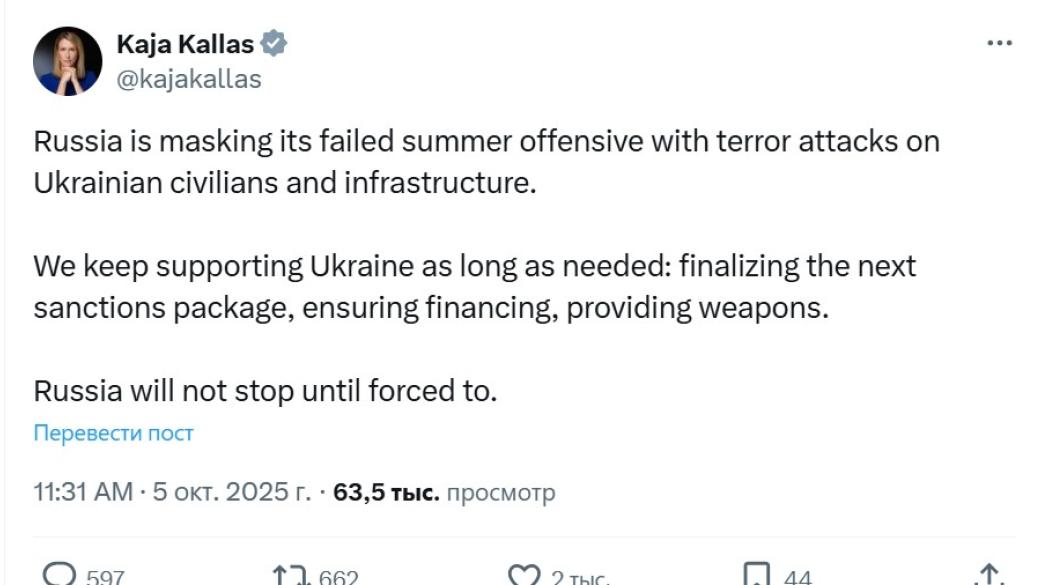Open the @kajakallas handle link
Image resolution: width=1040 pixels, height=585 pixels.
[x=189, y=79]
